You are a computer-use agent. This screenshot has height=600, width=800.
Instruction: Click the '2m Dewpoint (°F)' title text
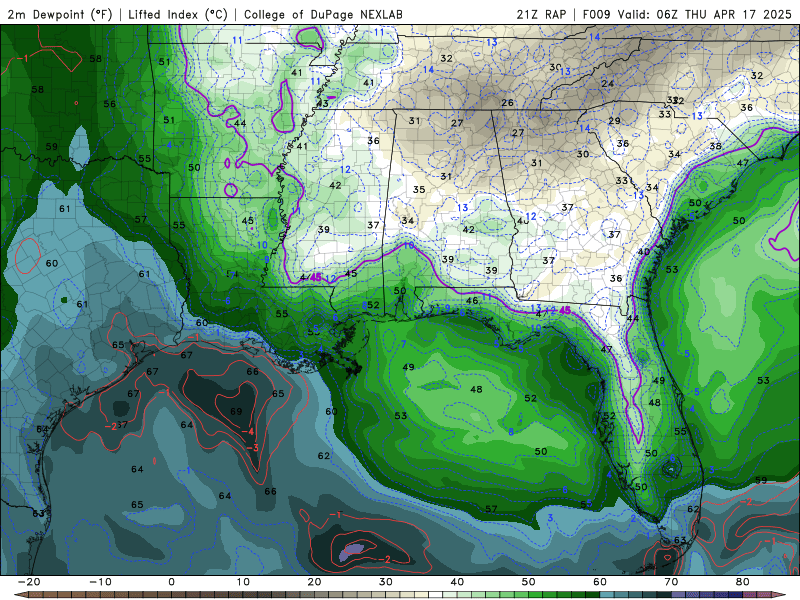60,15
